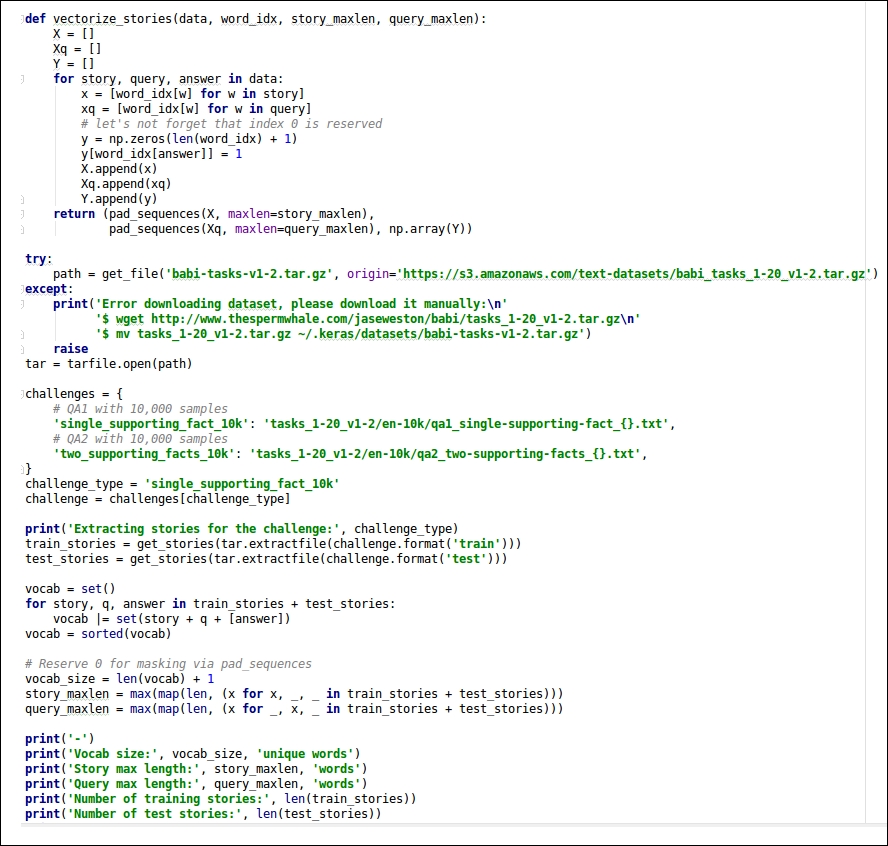
Task: Click the string 'babi-tasks-v1-2.tar.gz' in get_file
Action: pos(249,274)
